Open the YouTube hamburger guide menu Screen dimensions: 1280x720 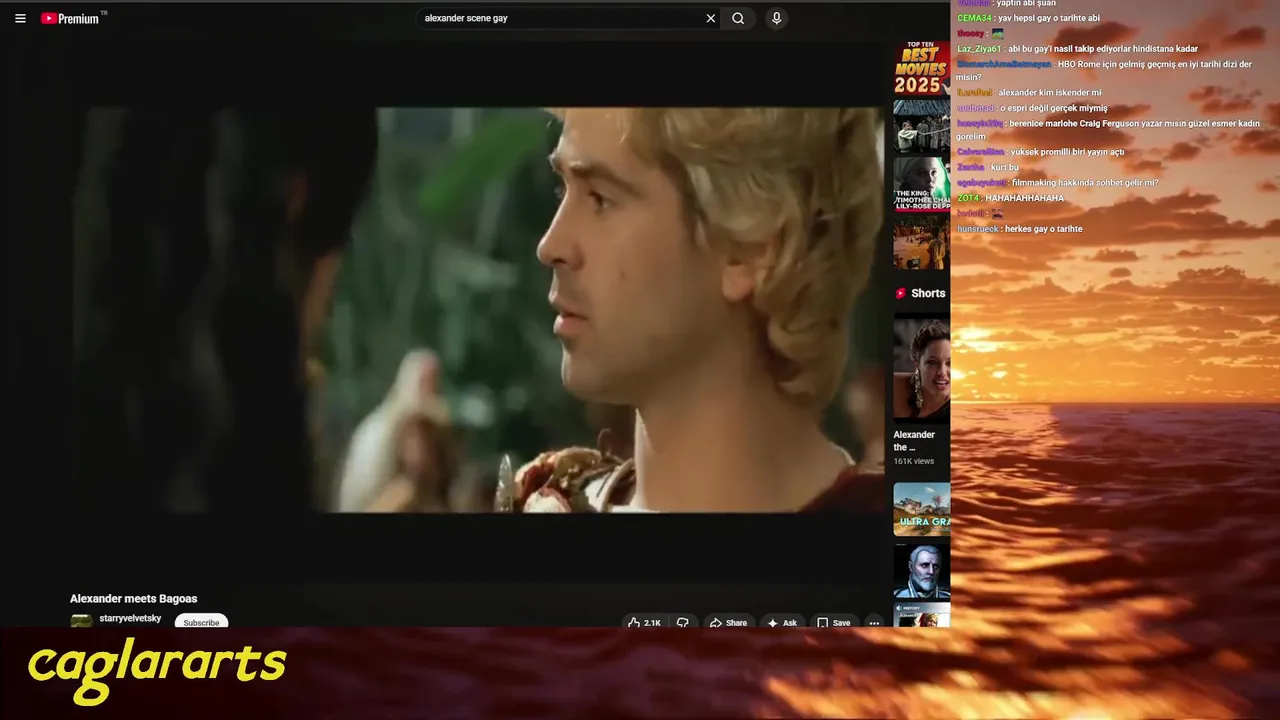20,18
